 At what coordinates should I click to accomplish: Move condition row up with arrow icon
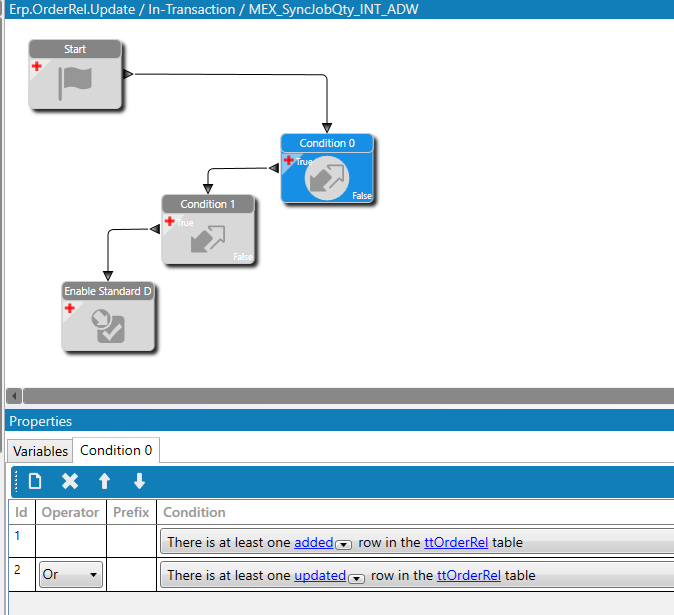pyautogui.click(x=104, y=481)
